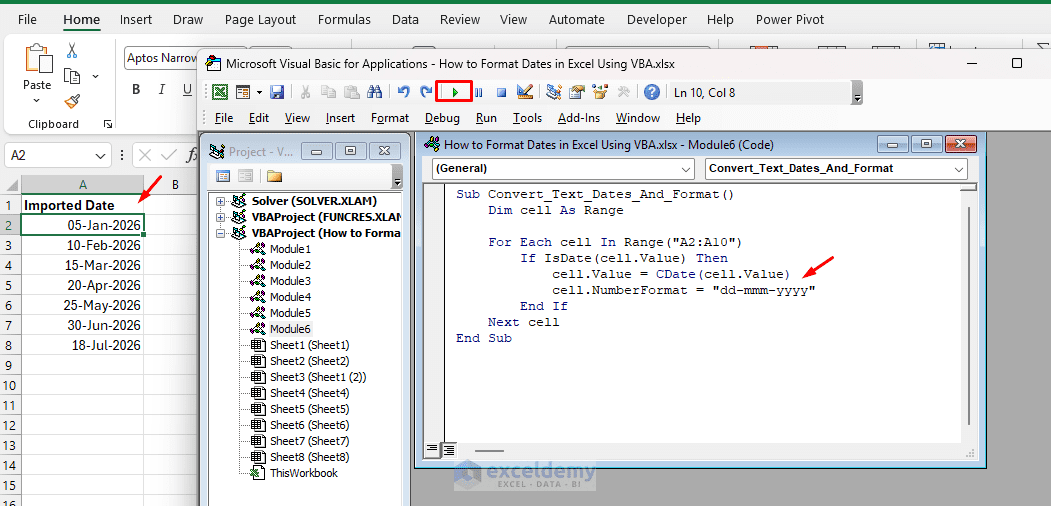Open the Properties Window toolbar icon
1051x506 pixels.
tap(577, 92)
